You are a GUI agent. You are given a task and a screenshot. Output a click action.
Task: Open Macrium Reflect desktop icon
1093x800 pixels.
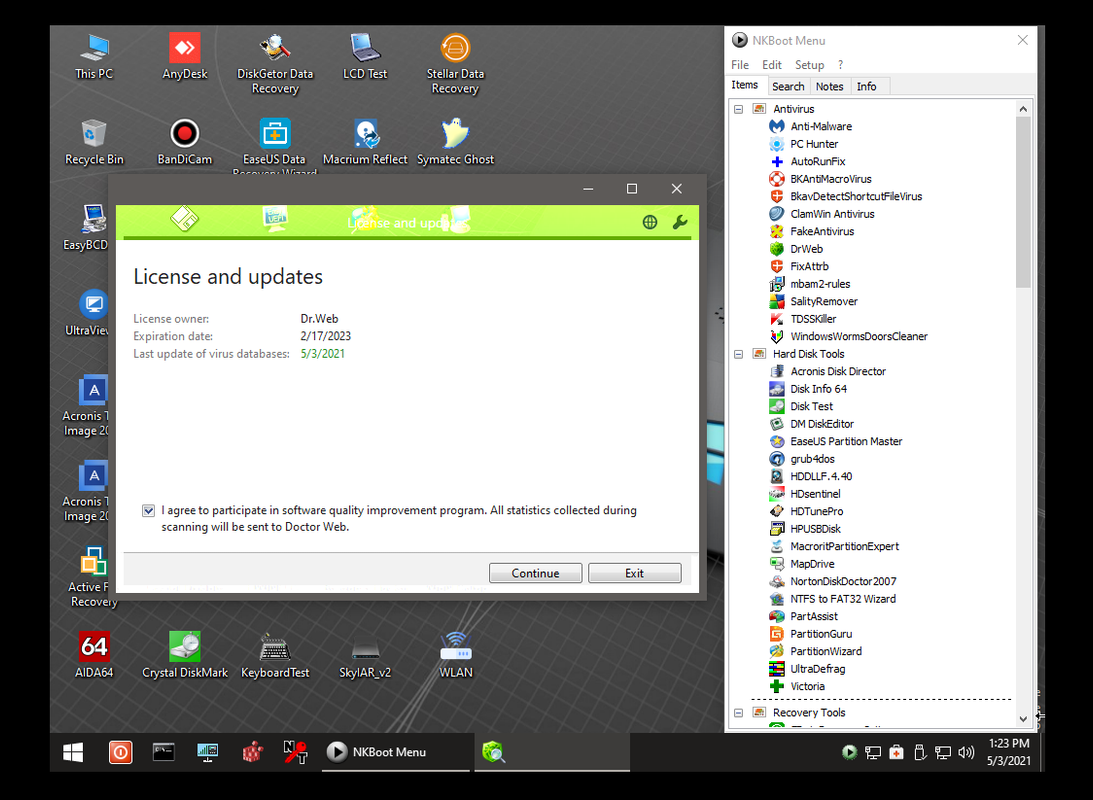365,142
